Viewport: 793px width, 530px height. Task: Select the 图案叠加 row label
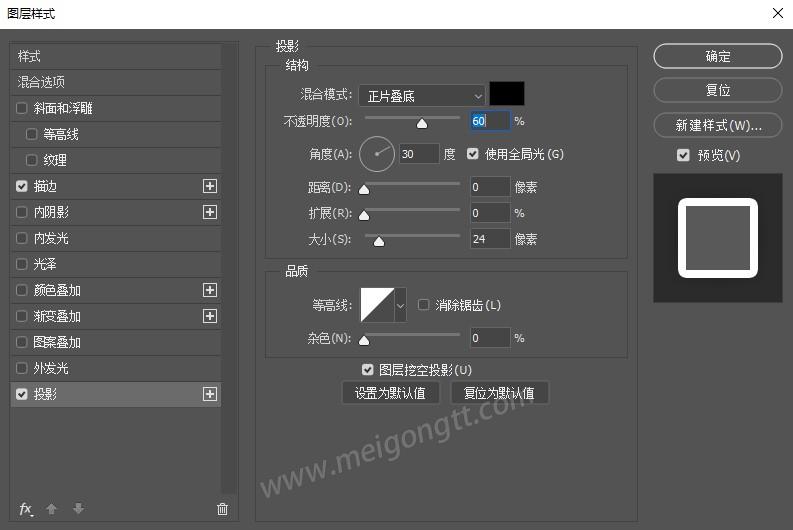[x=57, y=342]
